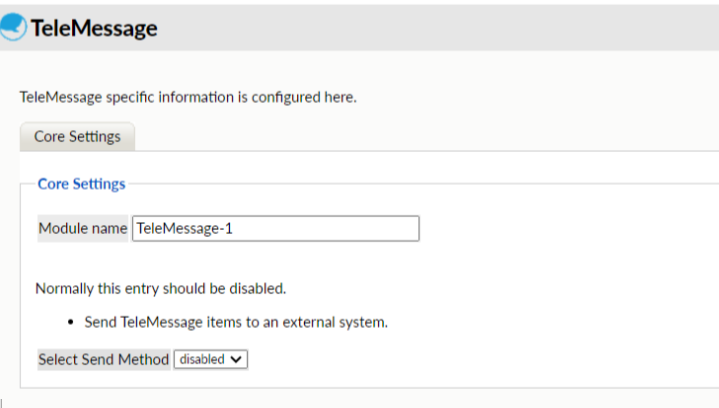The width and height of the screenshot is (719, 408).
Task: Click "Normally this entry should be disabled" text
Action: click(161, 289)
